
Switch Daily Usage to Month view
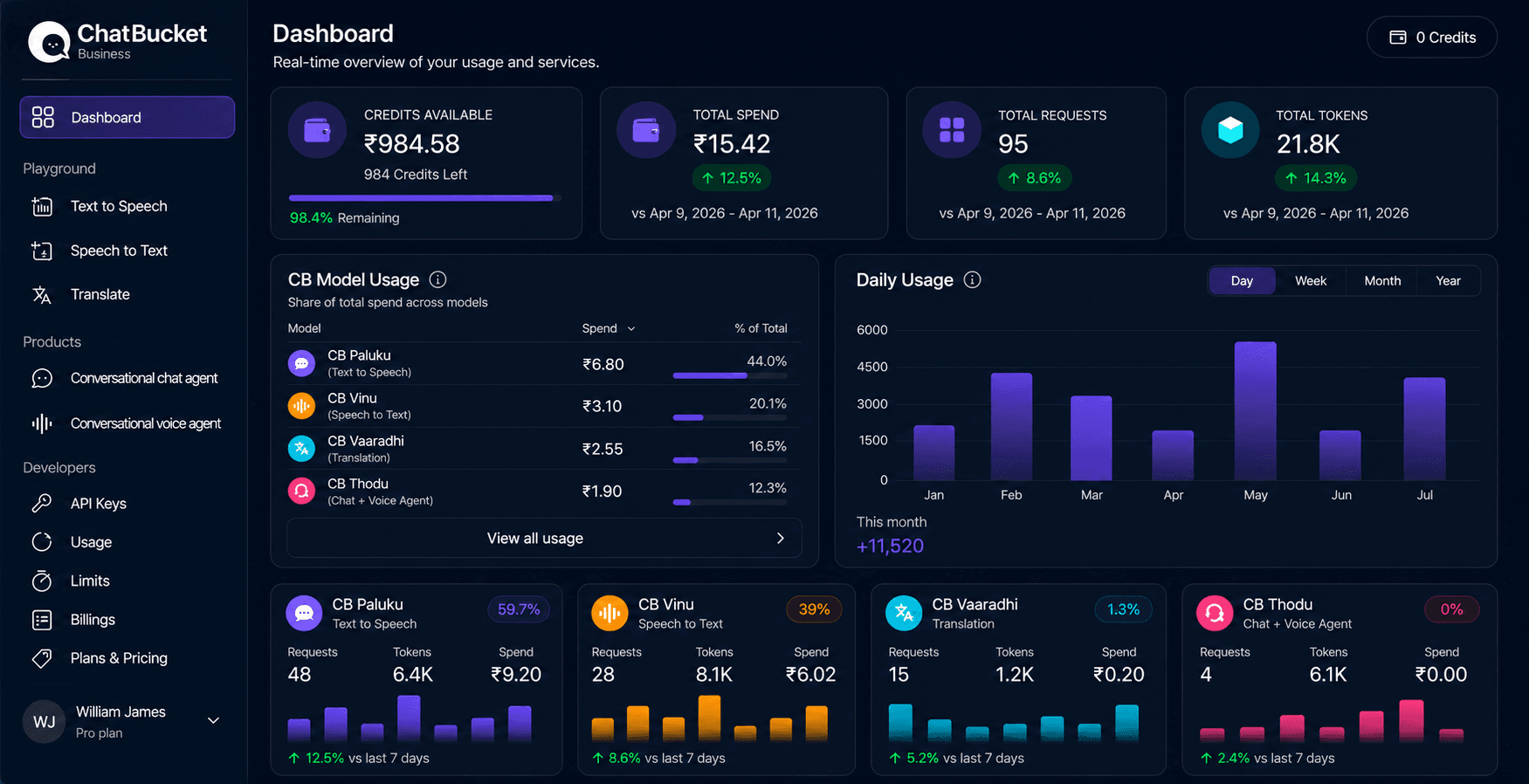click(x=1382, y=280)
